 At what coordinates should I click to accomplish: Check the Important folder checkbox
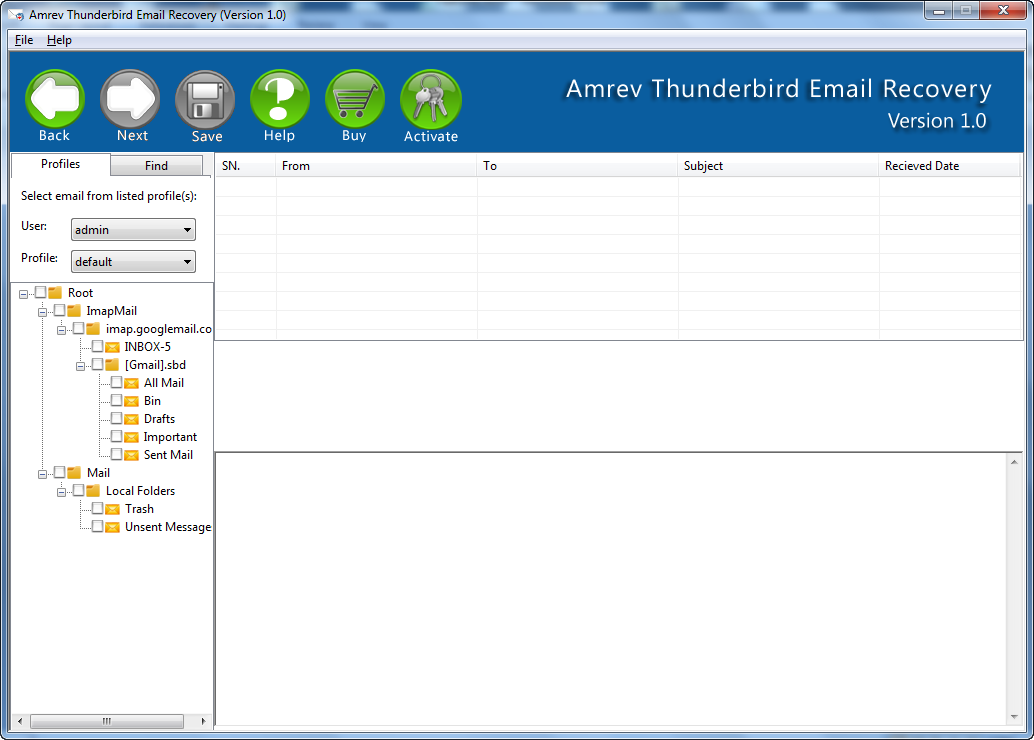117,436
